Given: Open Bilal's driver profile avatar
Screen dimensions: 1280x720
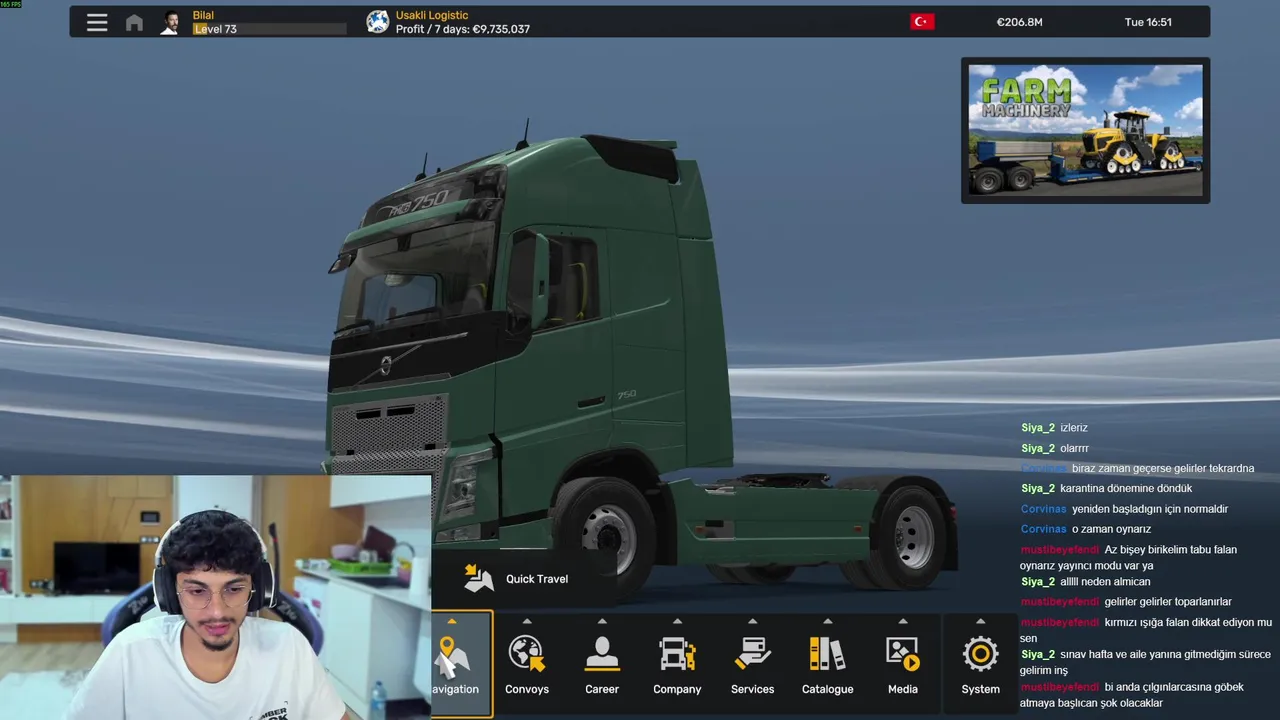Looking at the screenshot, I should click(x=172, y=22).
